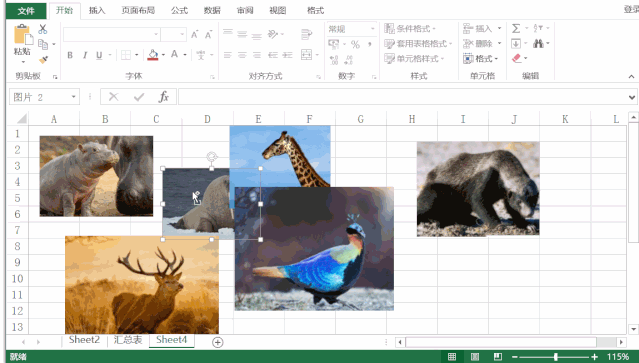Click the insert function fx icon
The image size is (639, 363).
[x=164, y=97]
